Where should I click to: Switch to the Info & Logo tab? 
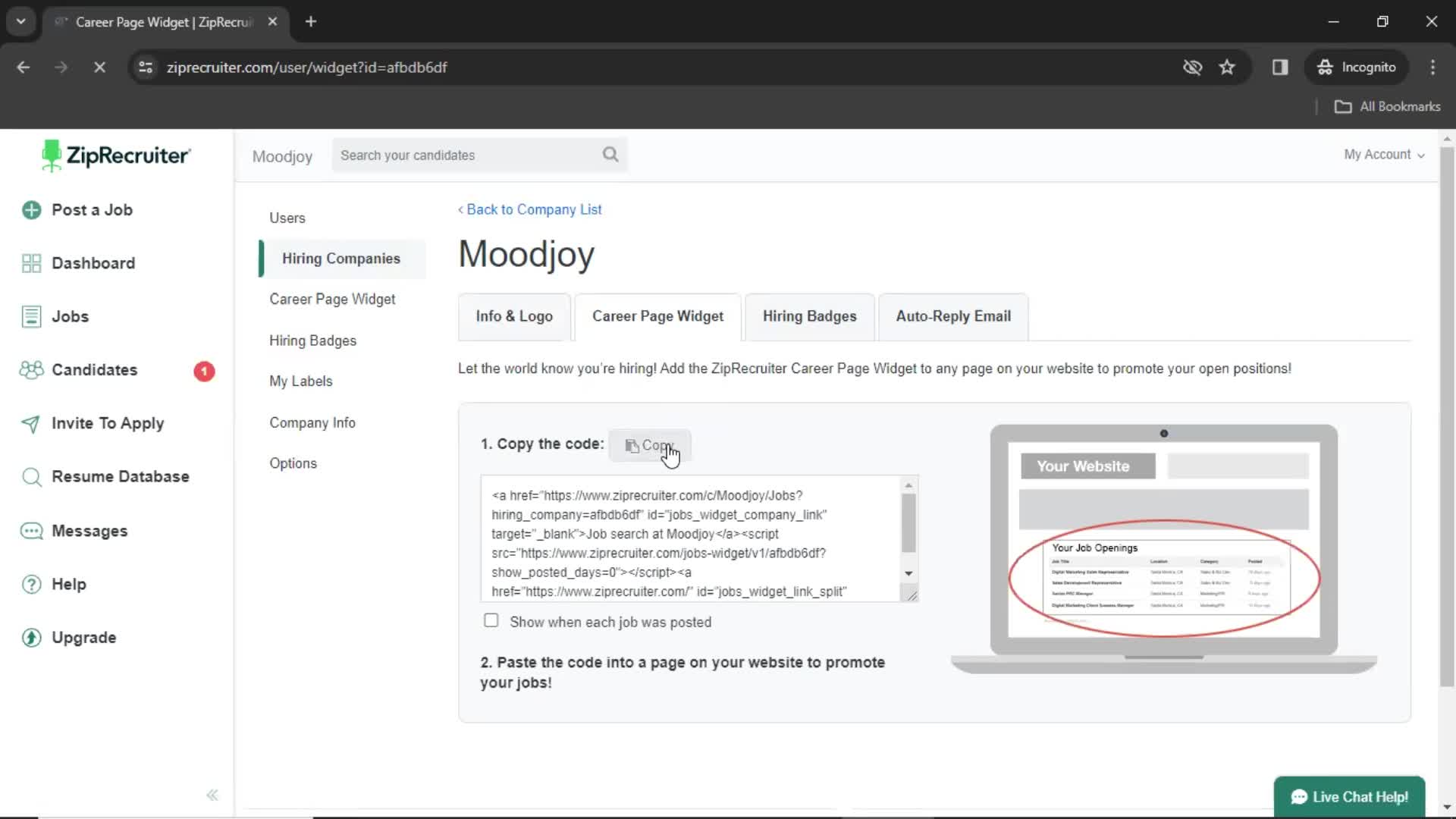pyautogui.click(x=514, y=316)
